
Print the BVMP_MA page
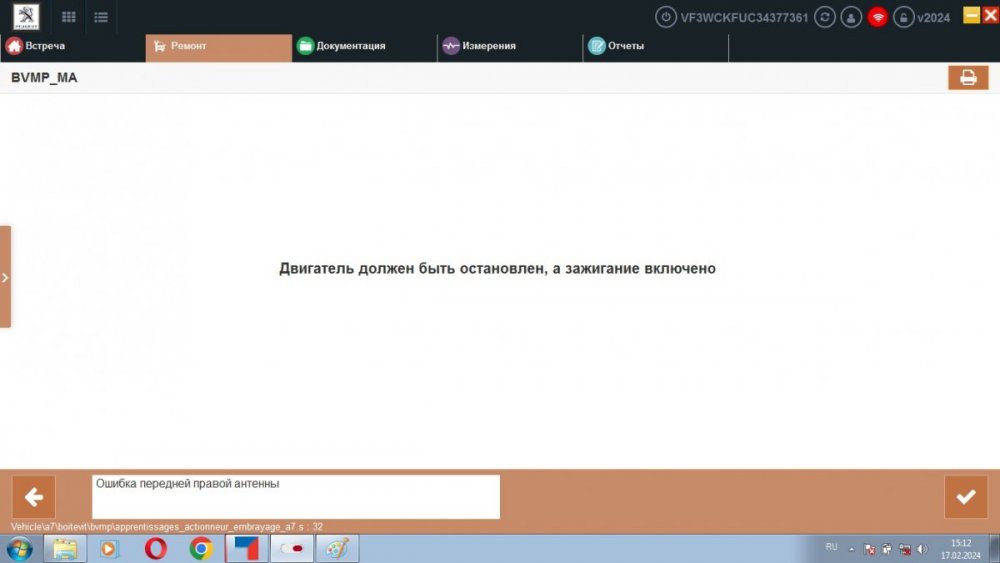pyautogui.click(x=967, y=77)
